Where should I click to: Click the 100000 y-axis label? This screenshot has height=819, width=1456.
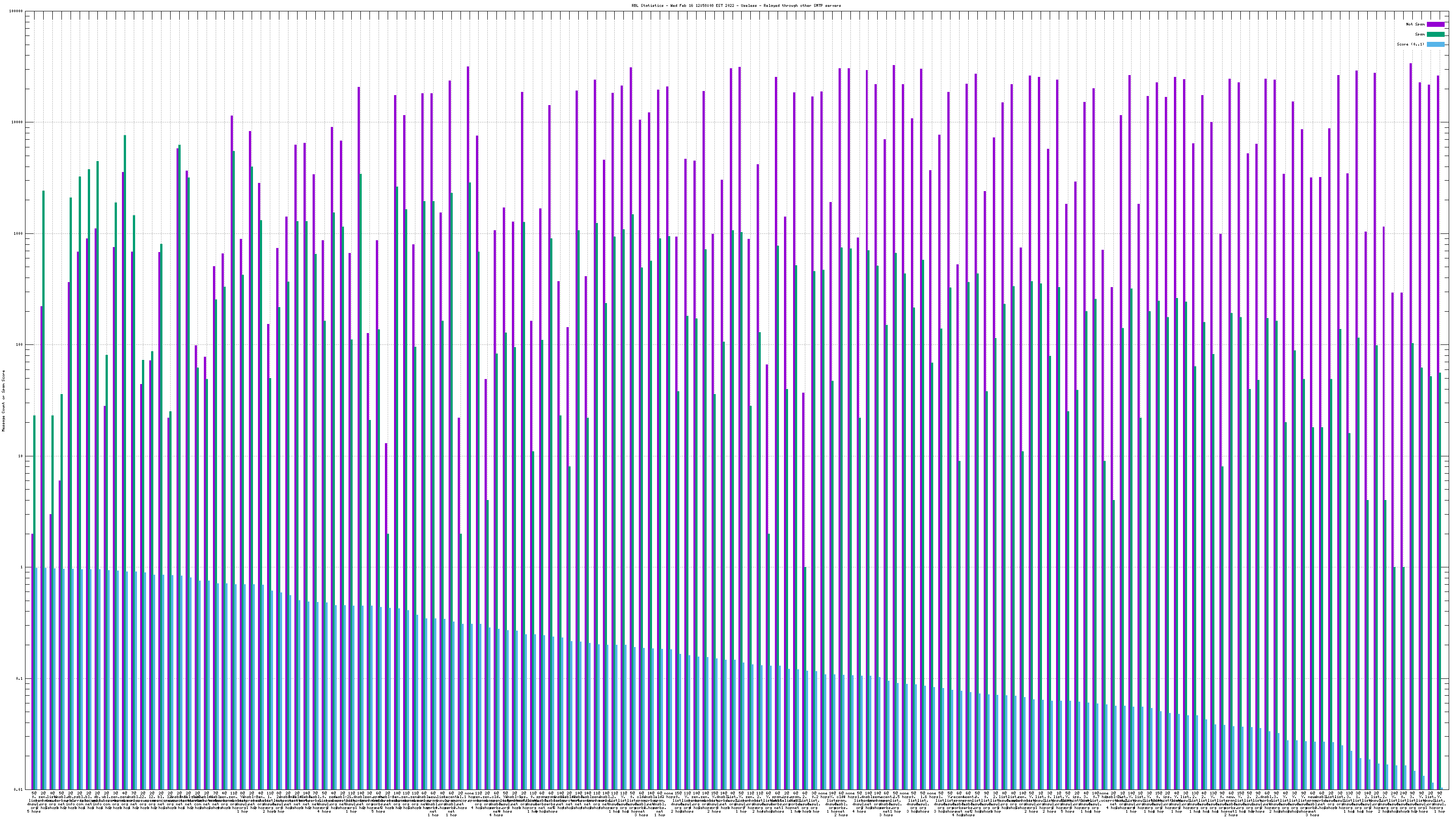17,11
